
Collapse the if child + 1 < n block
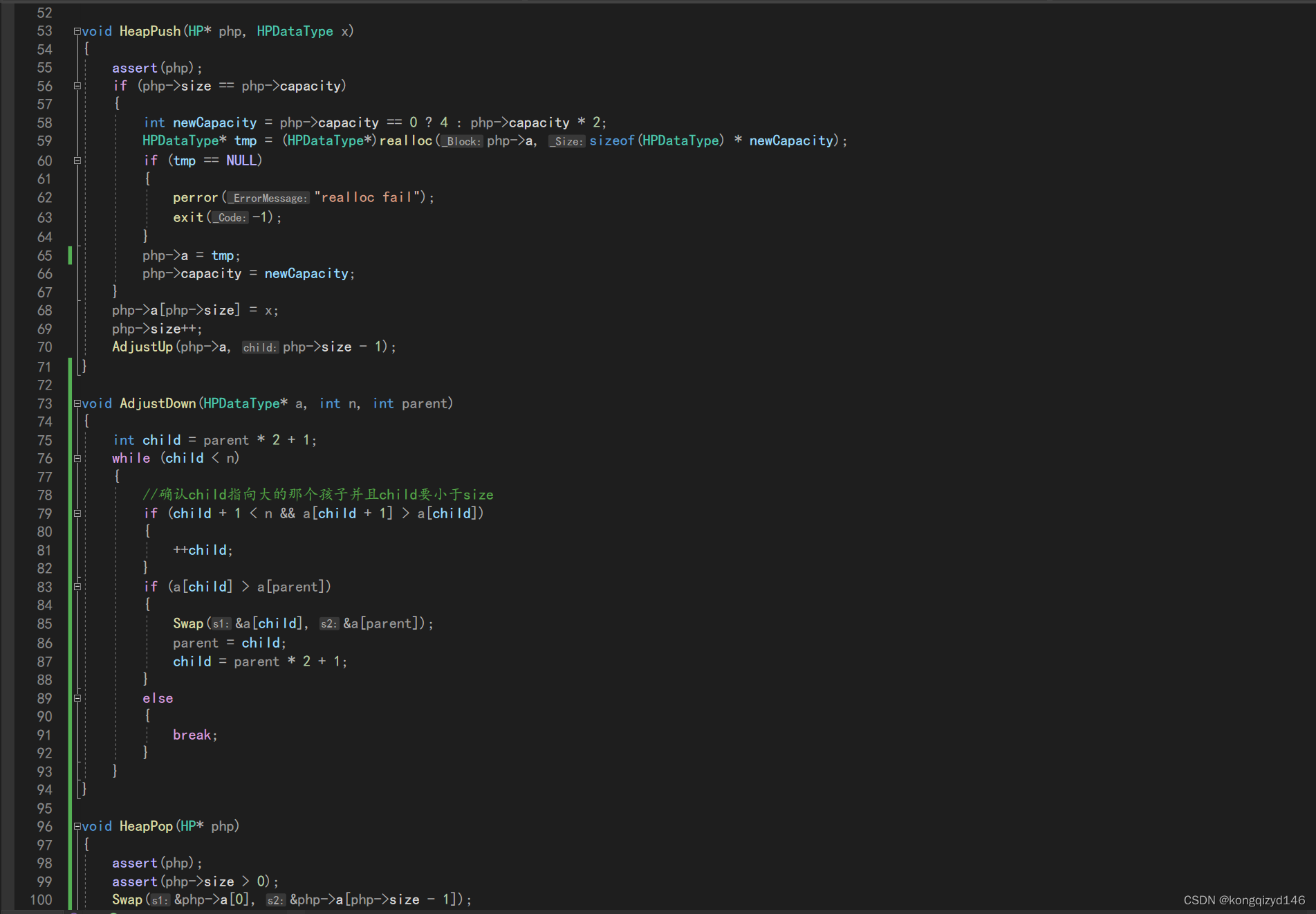pyautogui.click(x=77, y=513)
